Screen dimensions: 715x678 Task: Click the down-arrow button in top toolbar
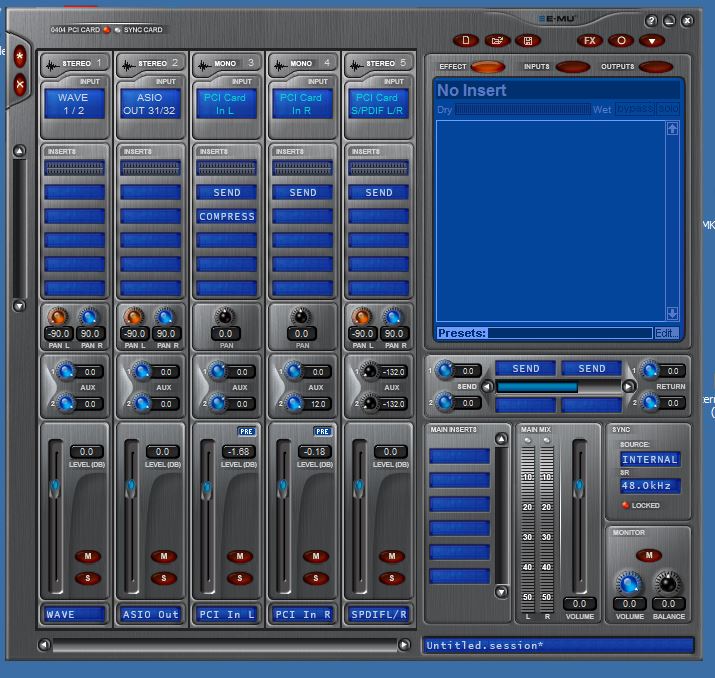652,41
